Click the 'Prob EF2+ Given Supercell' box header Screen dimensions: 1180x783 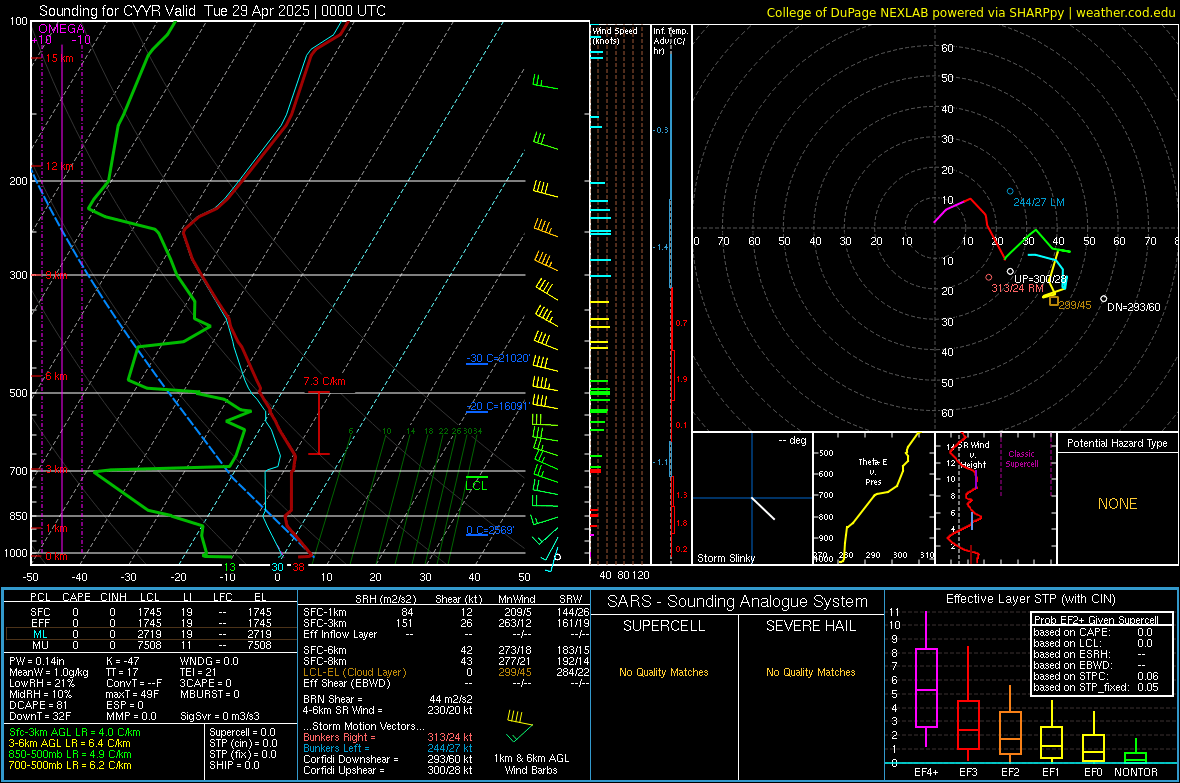click(x=1096, y=620)
